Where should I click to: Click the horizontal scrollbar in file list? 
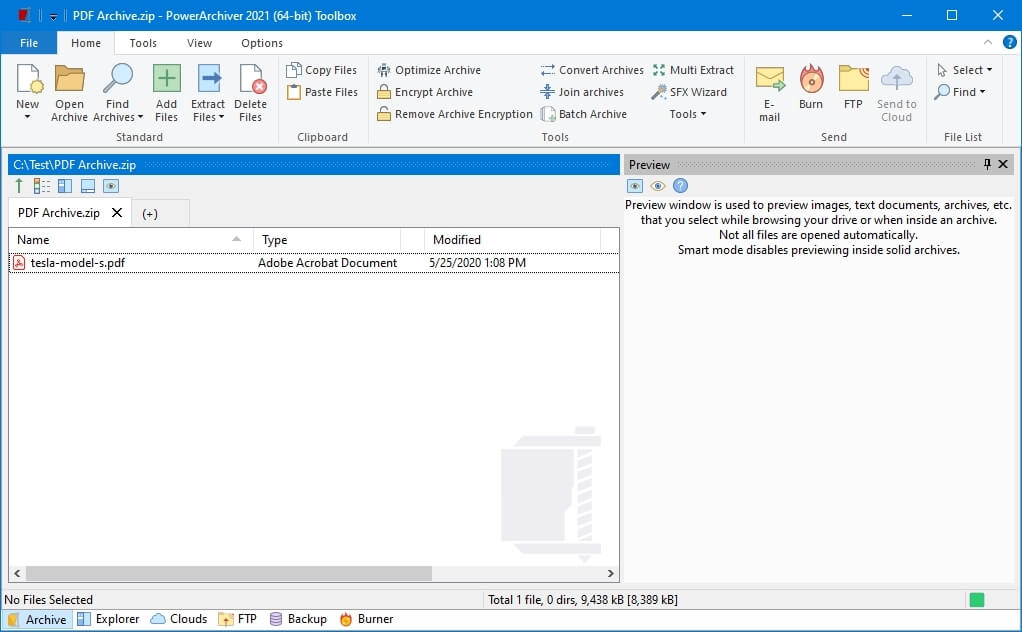point(229,573)
